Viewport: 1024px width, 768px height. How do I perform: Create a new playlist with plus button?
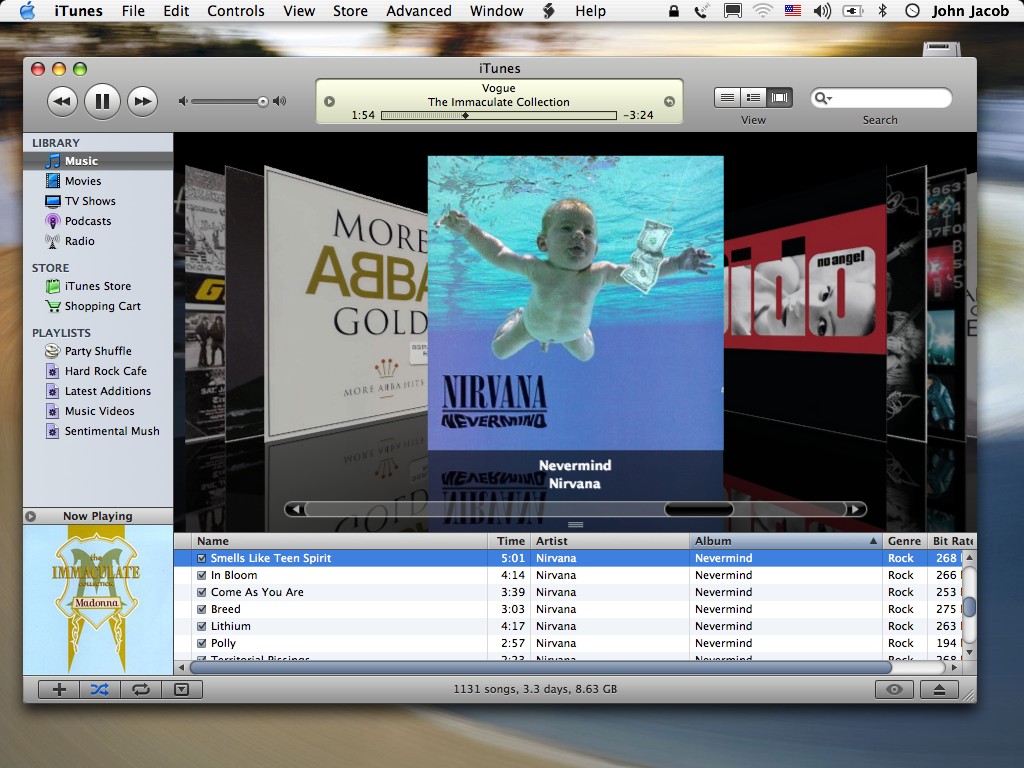[59, 690]
